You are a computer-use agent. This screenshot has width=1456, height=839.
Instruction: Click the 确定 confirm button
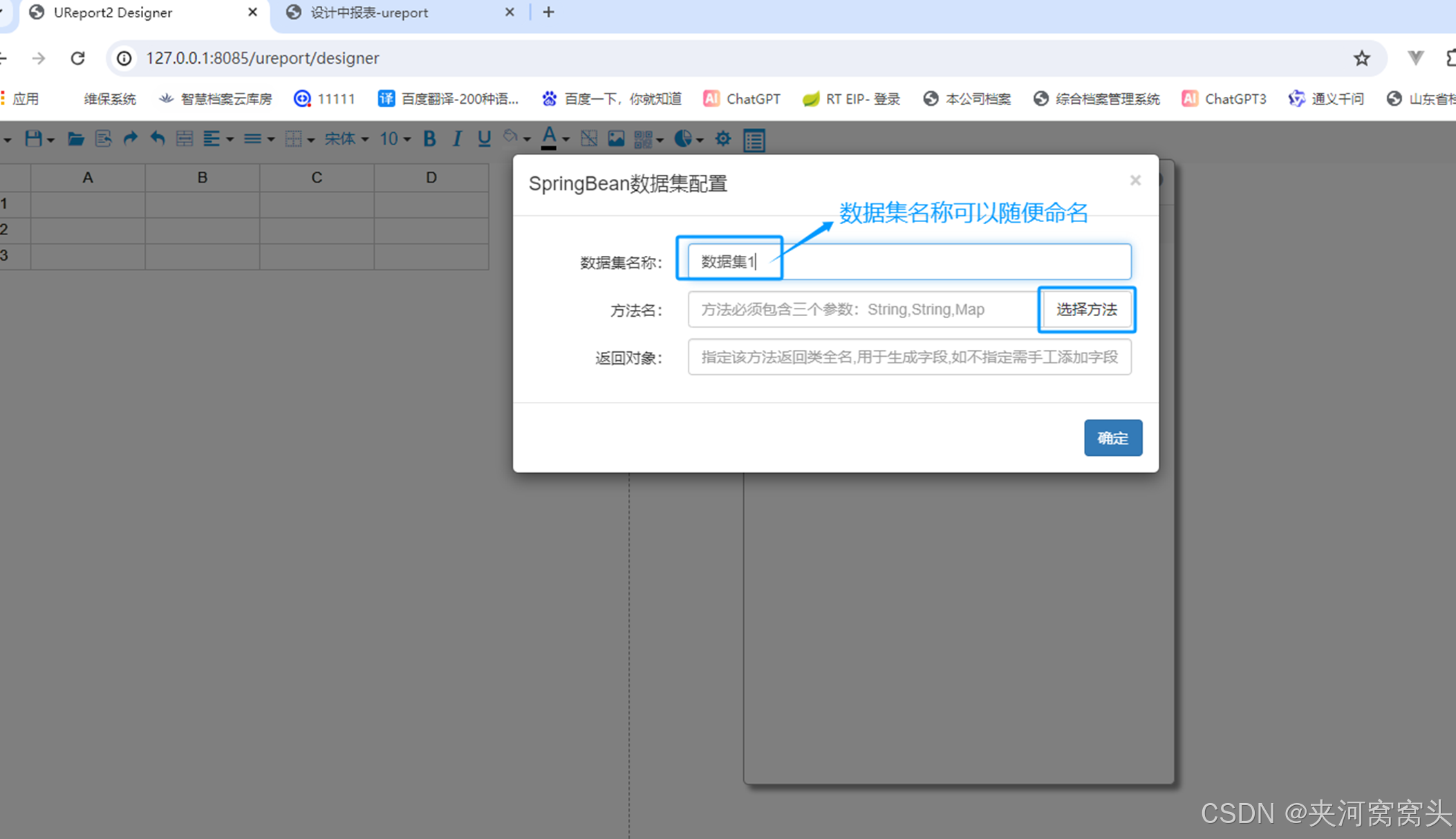[1112, 438]
